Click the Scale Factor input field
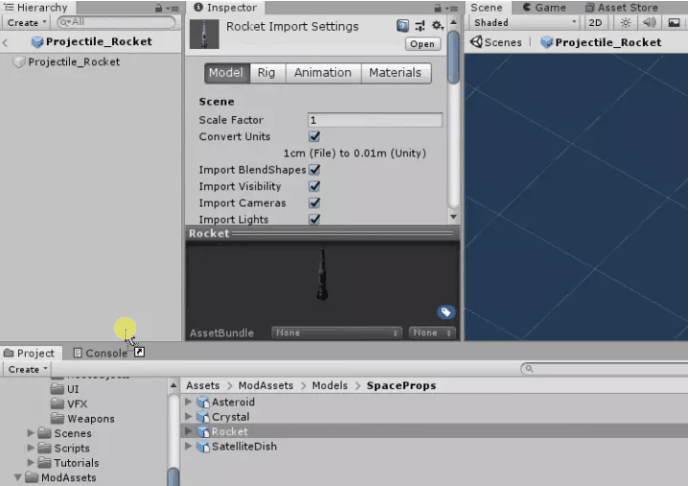691x486 pixels. [375, 120]
